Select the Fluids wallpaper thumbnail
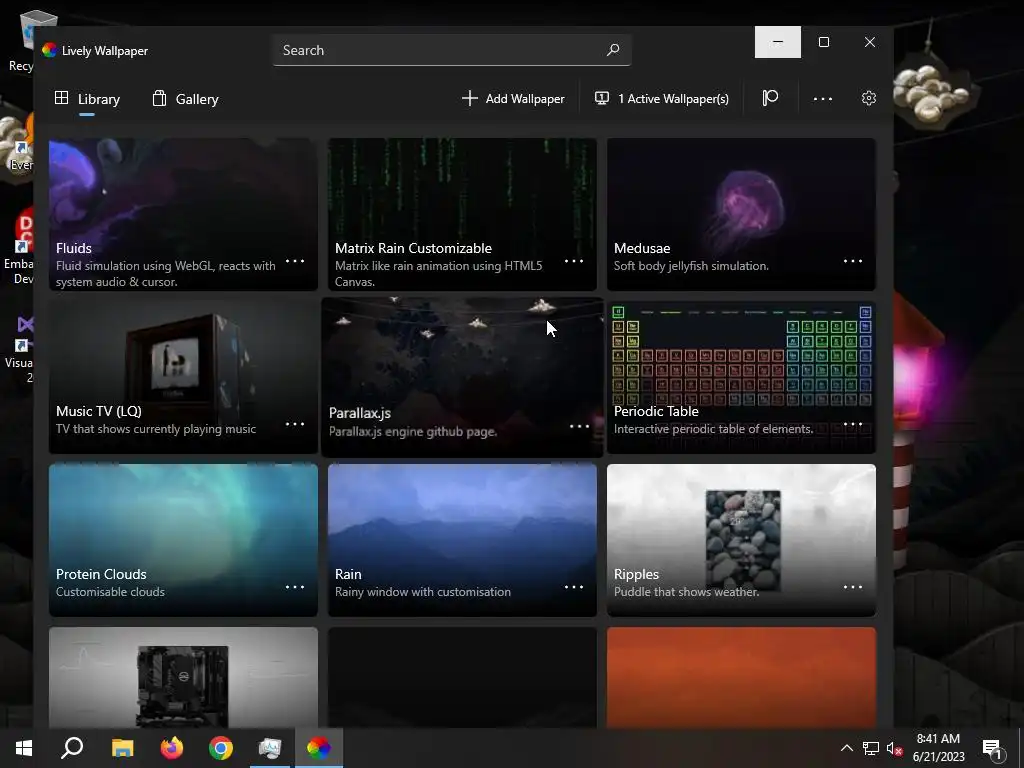This screenshot has height=768, width=1024. 184,214
